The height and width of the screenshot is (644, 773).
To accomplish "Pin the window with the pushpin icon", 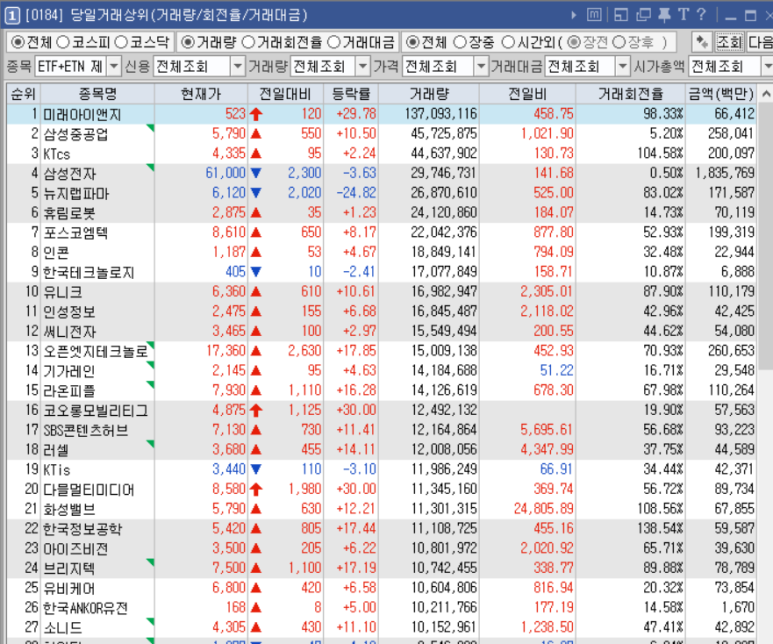I will pos(665,15).
